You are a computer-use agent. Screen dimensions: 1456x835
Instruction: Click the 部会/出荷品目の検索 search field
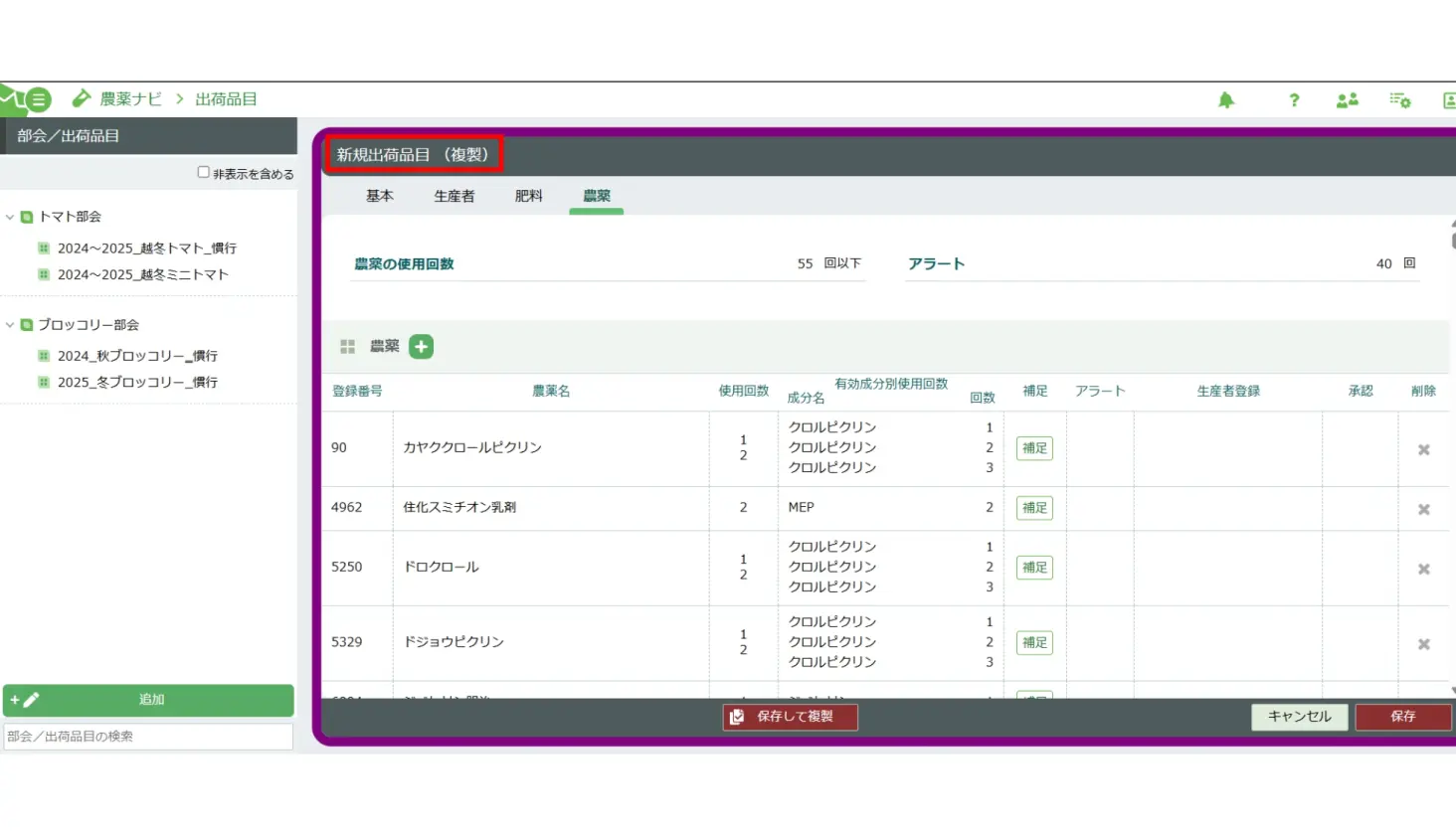[148, 737]
